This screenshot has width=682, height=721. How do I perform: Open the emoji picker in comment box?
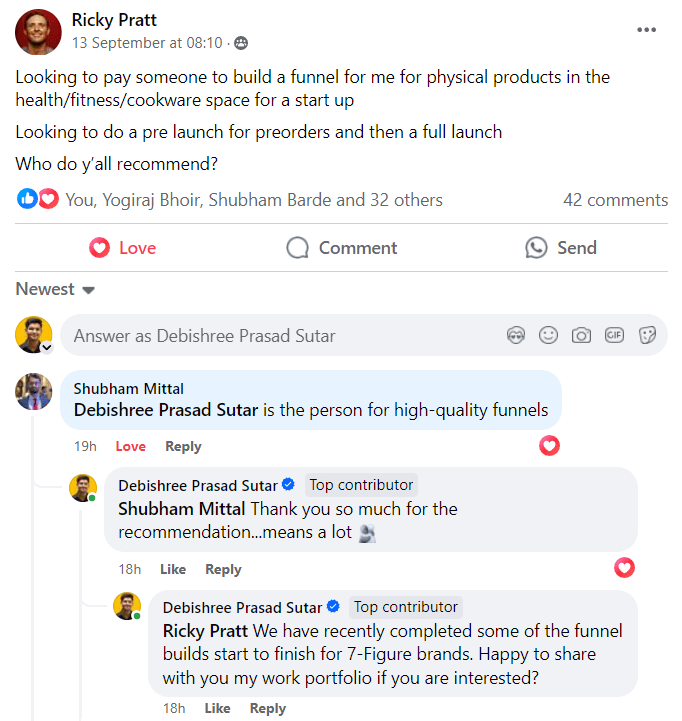click(548, 336)
